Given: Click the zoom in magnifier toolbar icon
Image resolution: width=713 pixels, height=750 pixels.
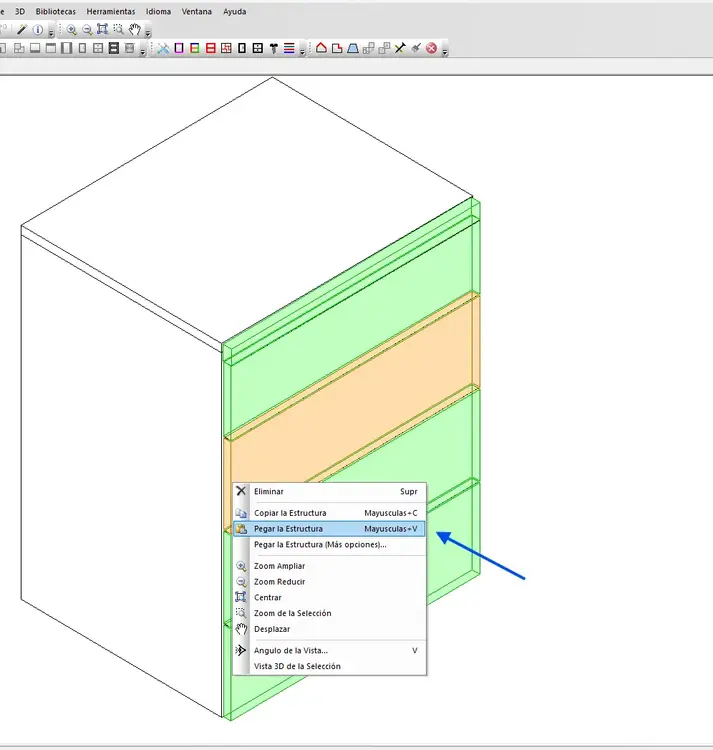Looking at the screenshot, I should tap(72, 30).
